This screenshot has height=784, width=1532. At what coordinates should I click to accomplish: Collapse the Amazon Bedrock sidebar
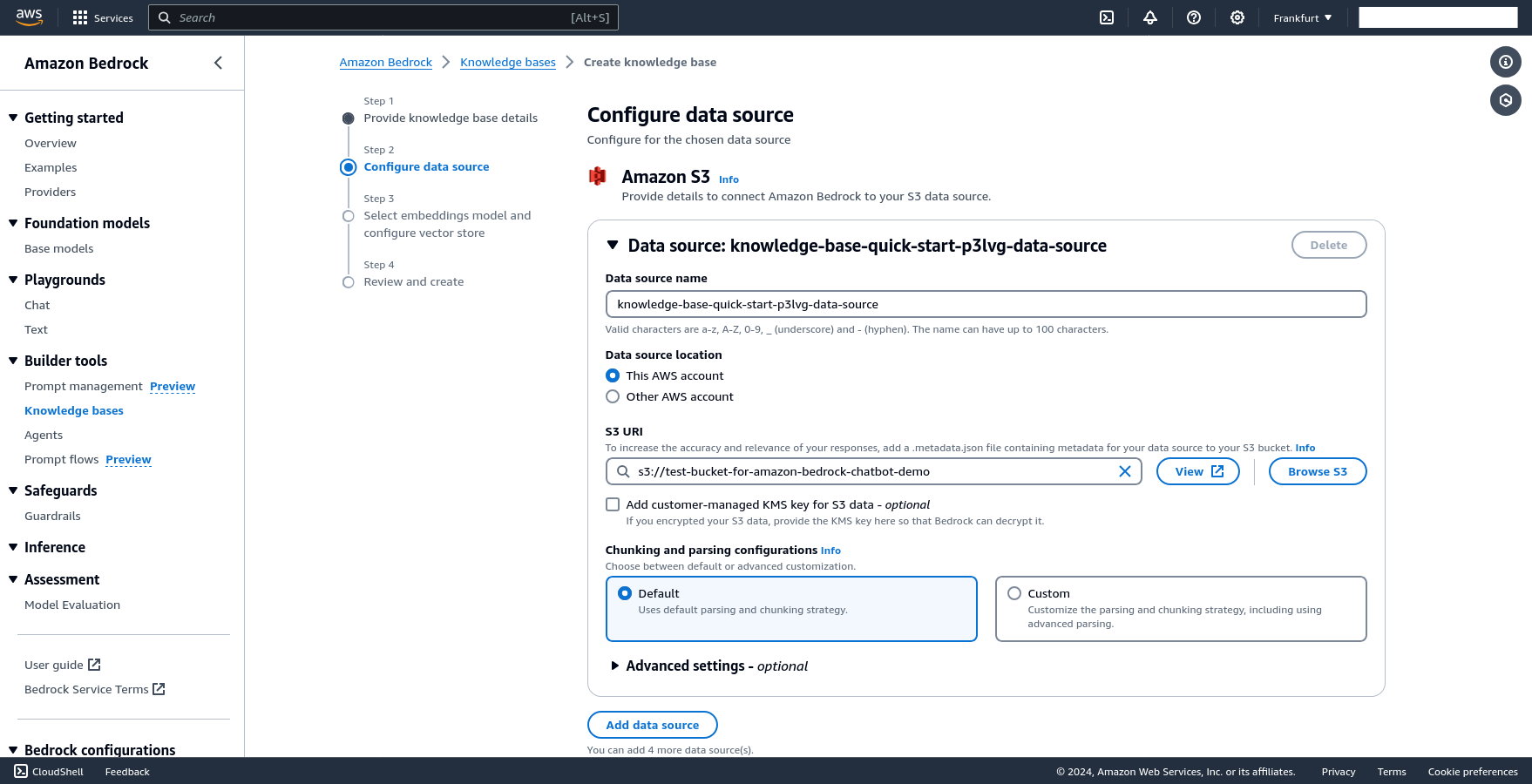pyautogui.click(x=218, y=63)
